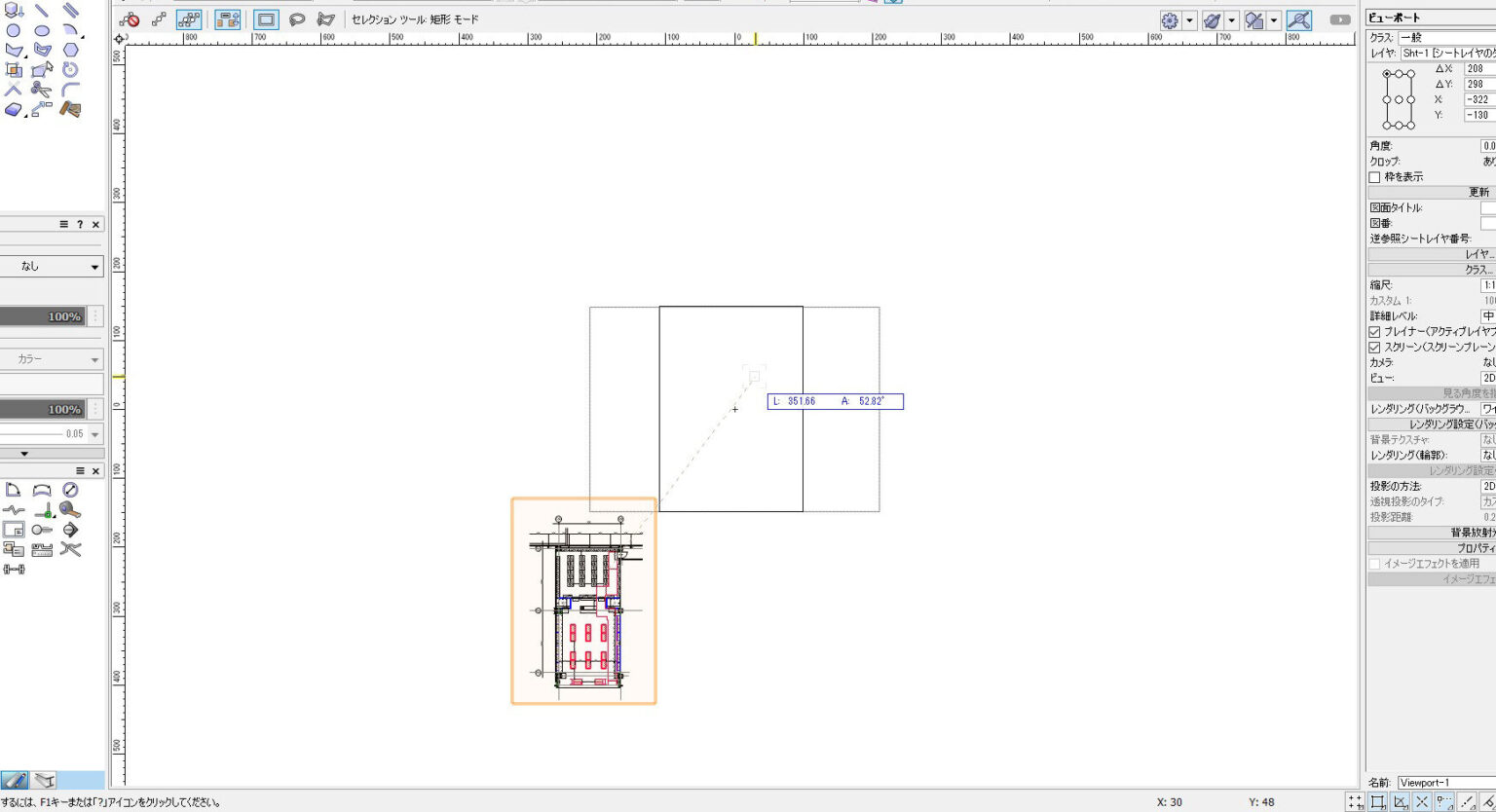Toggle the スクリーン checkbox
Screen dimensions: 1496x812
pyautogui.click(x=1374, y=348)
